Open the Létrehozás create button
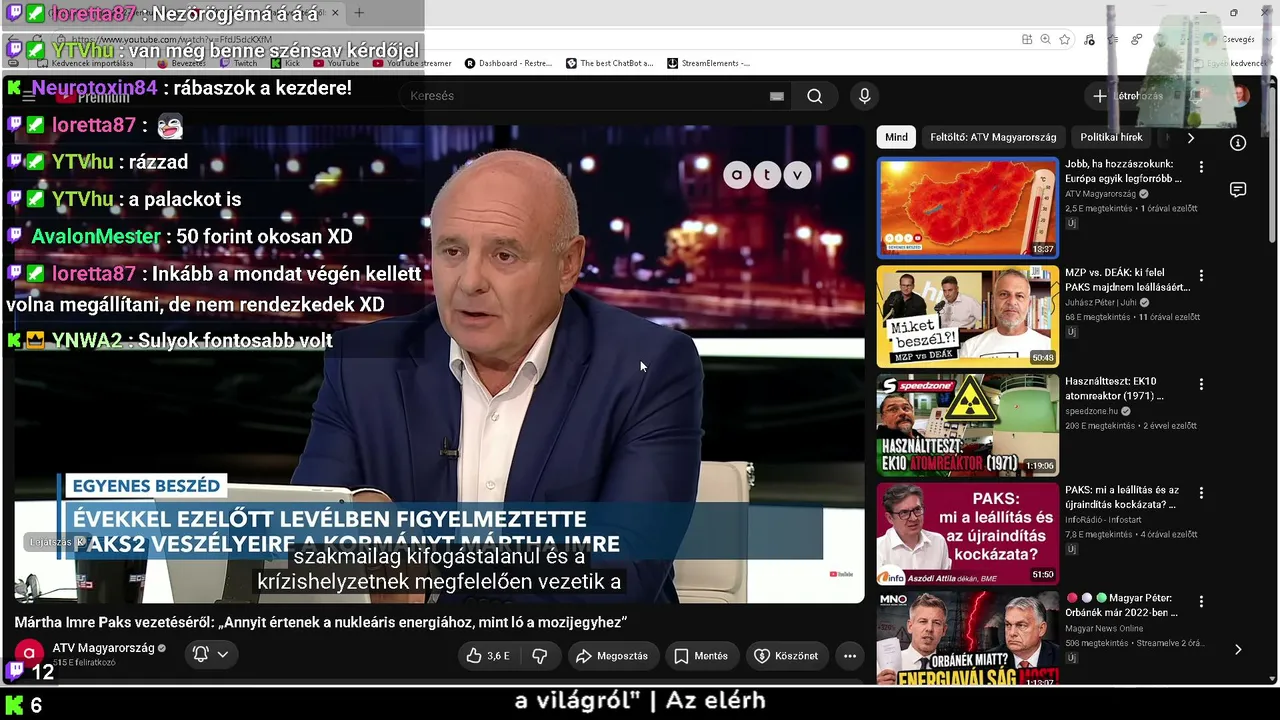This screenshot has width=1280, height=720. (1129, 96)
